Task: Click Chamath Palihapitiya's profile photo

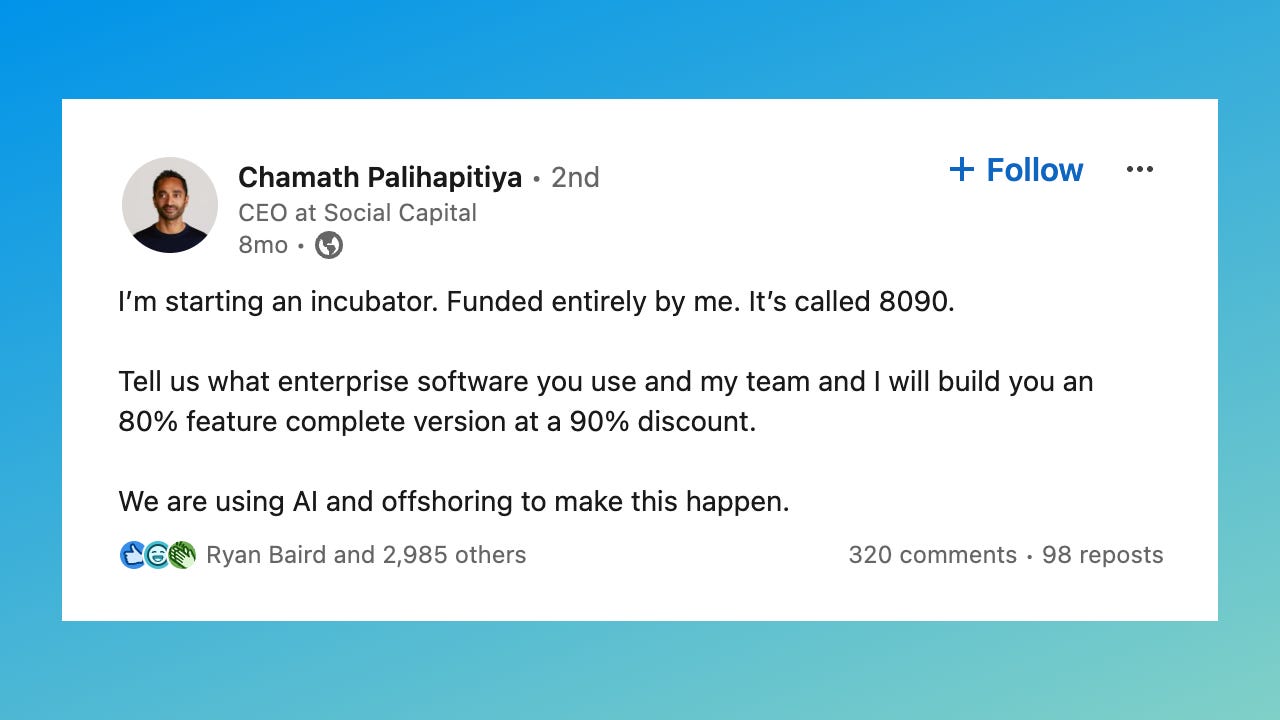Action: [x=170, y=204]
